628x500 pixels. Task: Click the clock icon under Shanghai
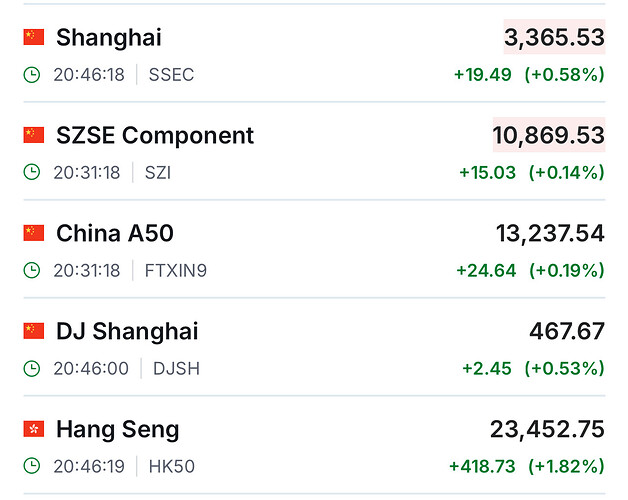(x=32, y=75)
